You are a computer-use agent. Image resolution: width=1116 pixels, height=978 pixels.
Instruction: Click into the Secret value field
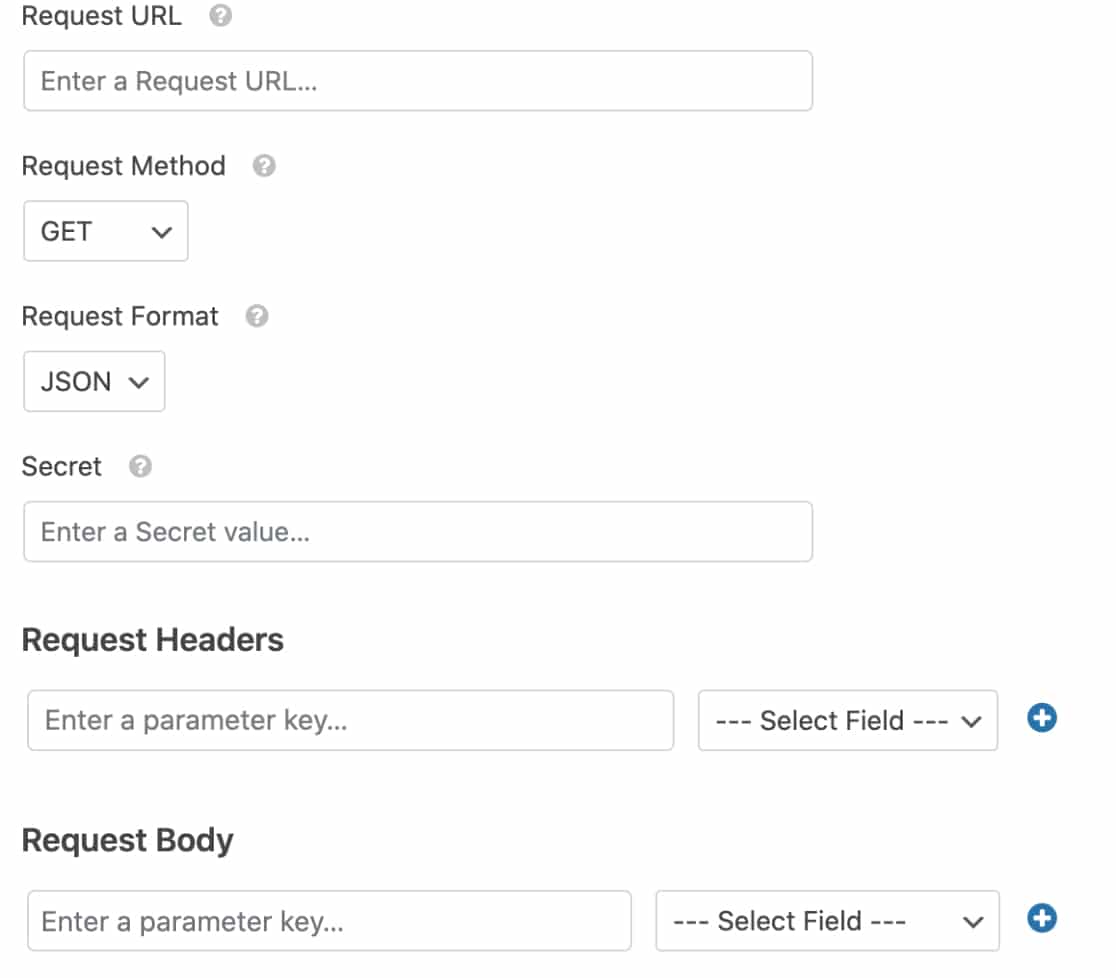point(418,532)
